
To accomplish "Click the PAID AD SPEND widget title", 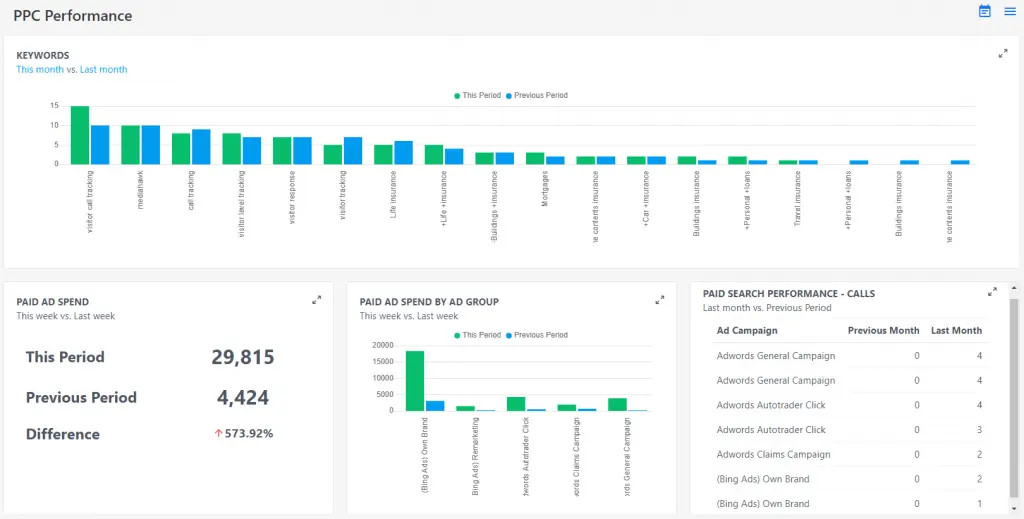I will click(53, 302).
